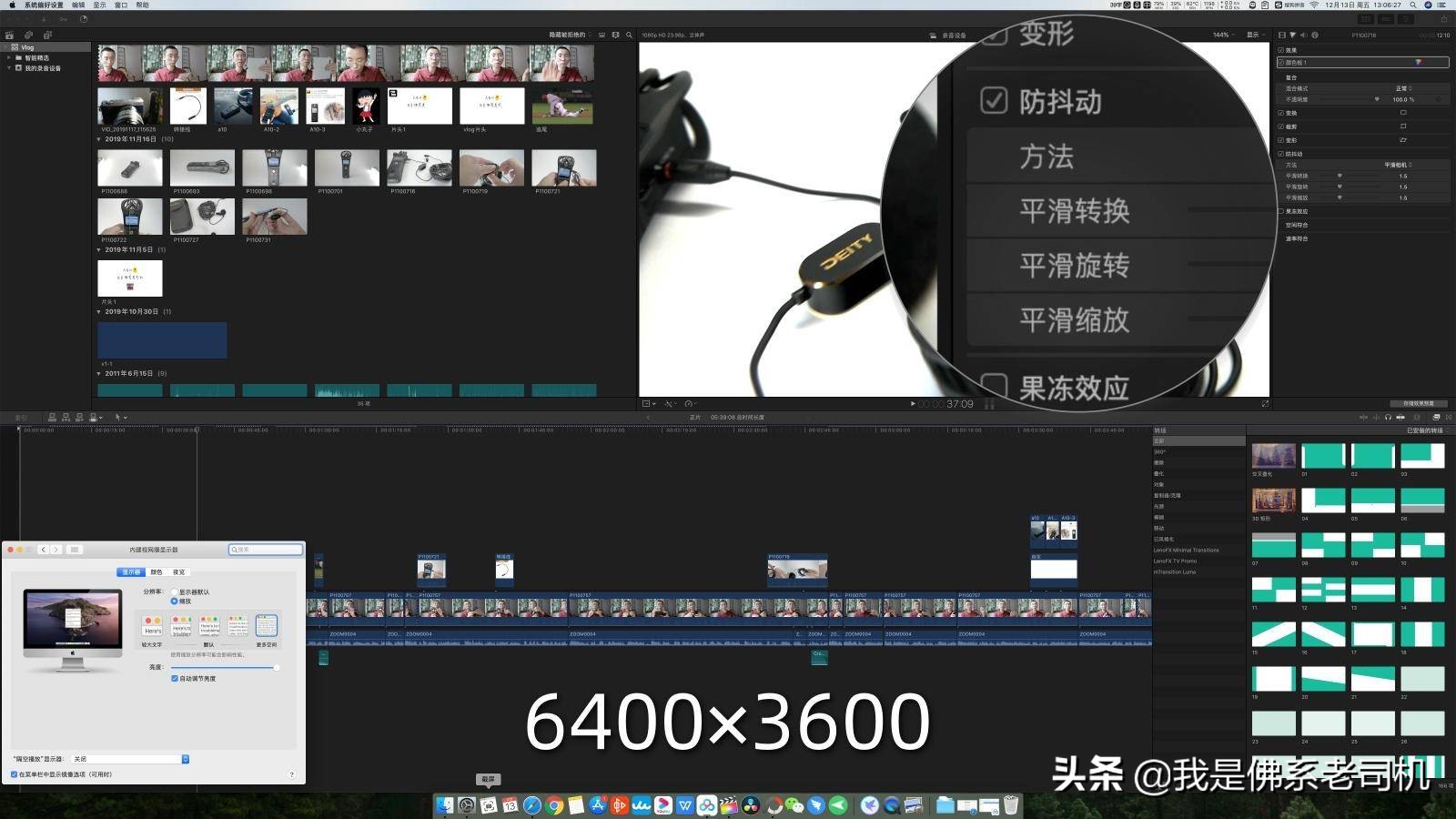1456x819 pixels.
Task: Select the 交叉叠化 transition thumbnail
Action: 1272,455
